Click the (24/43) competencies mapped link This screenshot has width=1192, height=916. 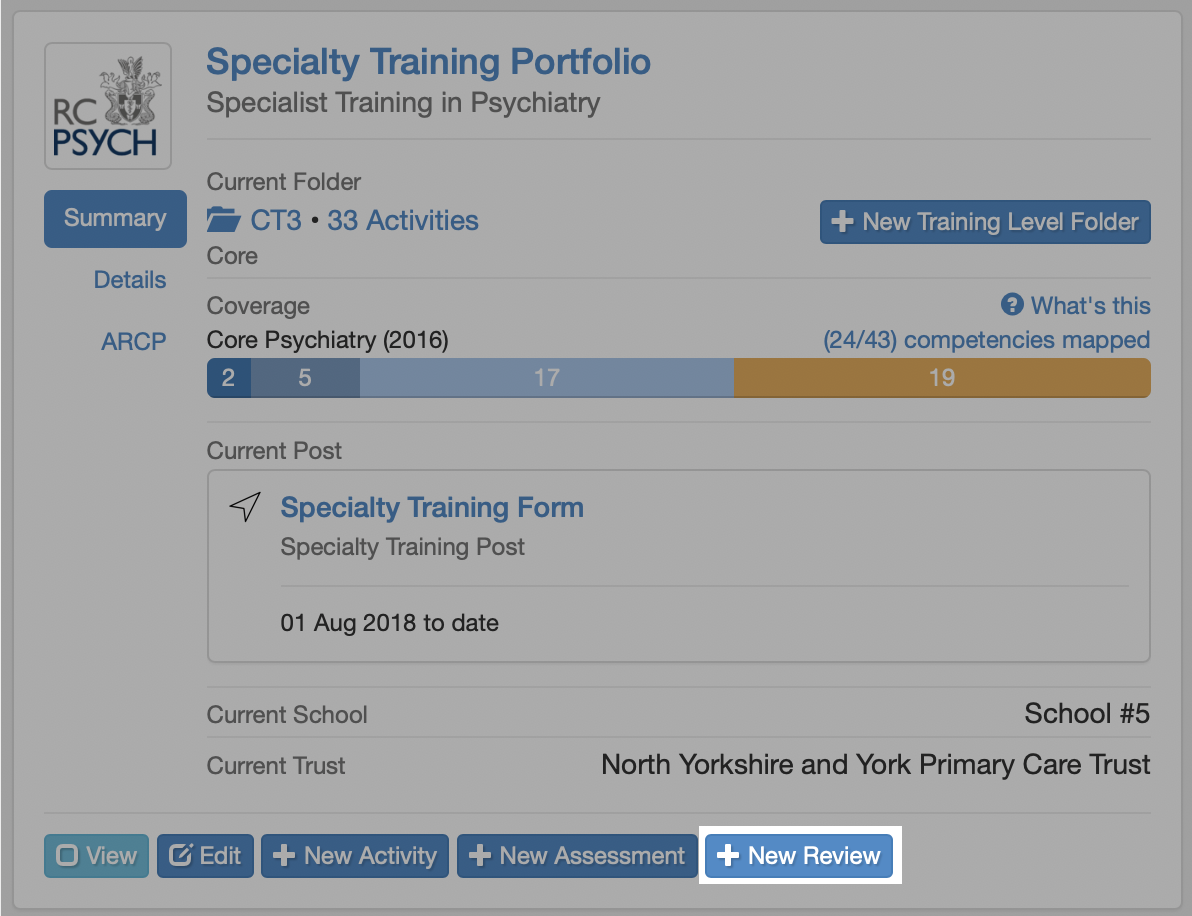[986, 340]
